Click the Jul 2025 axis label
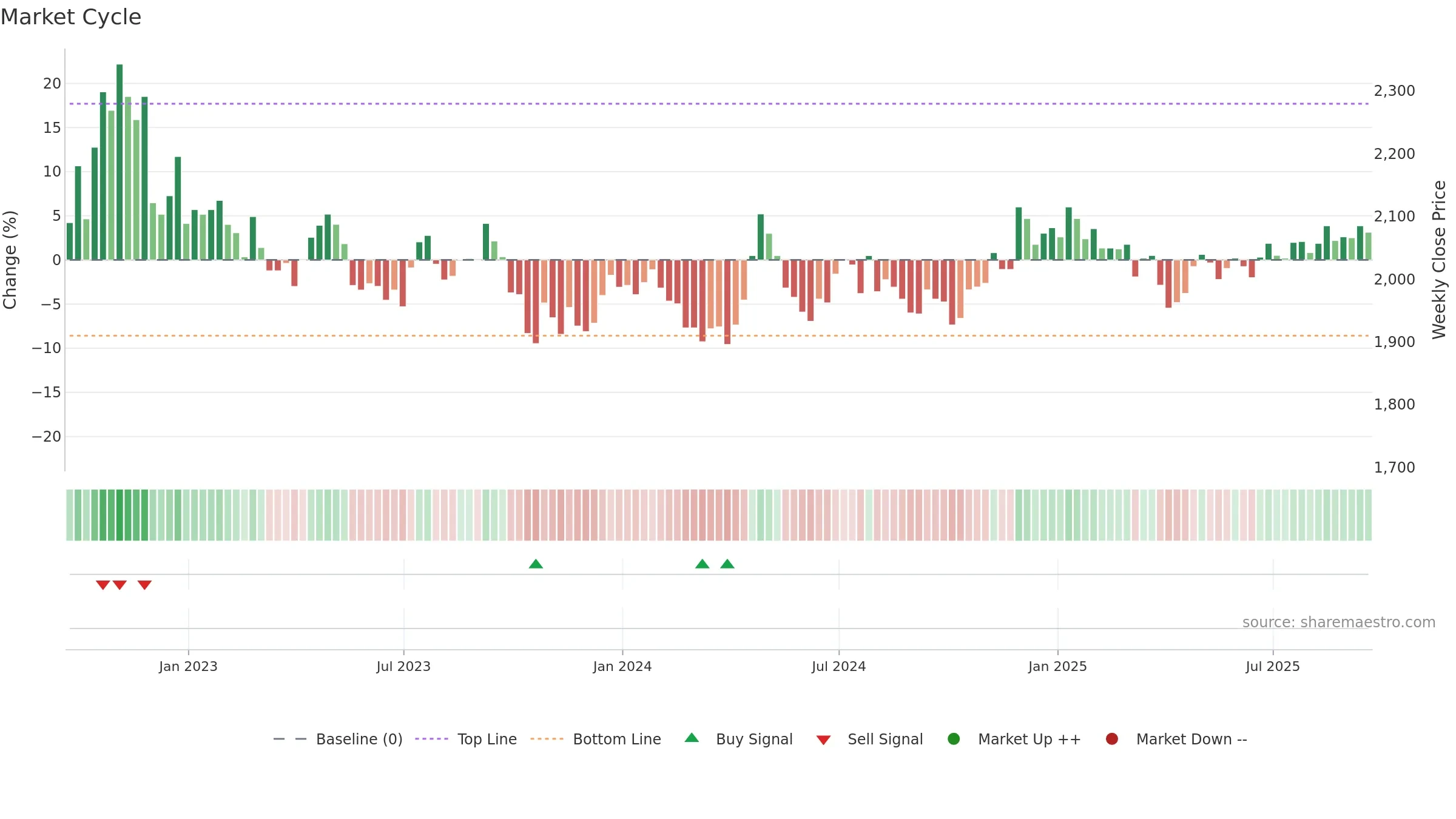The image size is (1456, 819). (x=1273, y=666)
